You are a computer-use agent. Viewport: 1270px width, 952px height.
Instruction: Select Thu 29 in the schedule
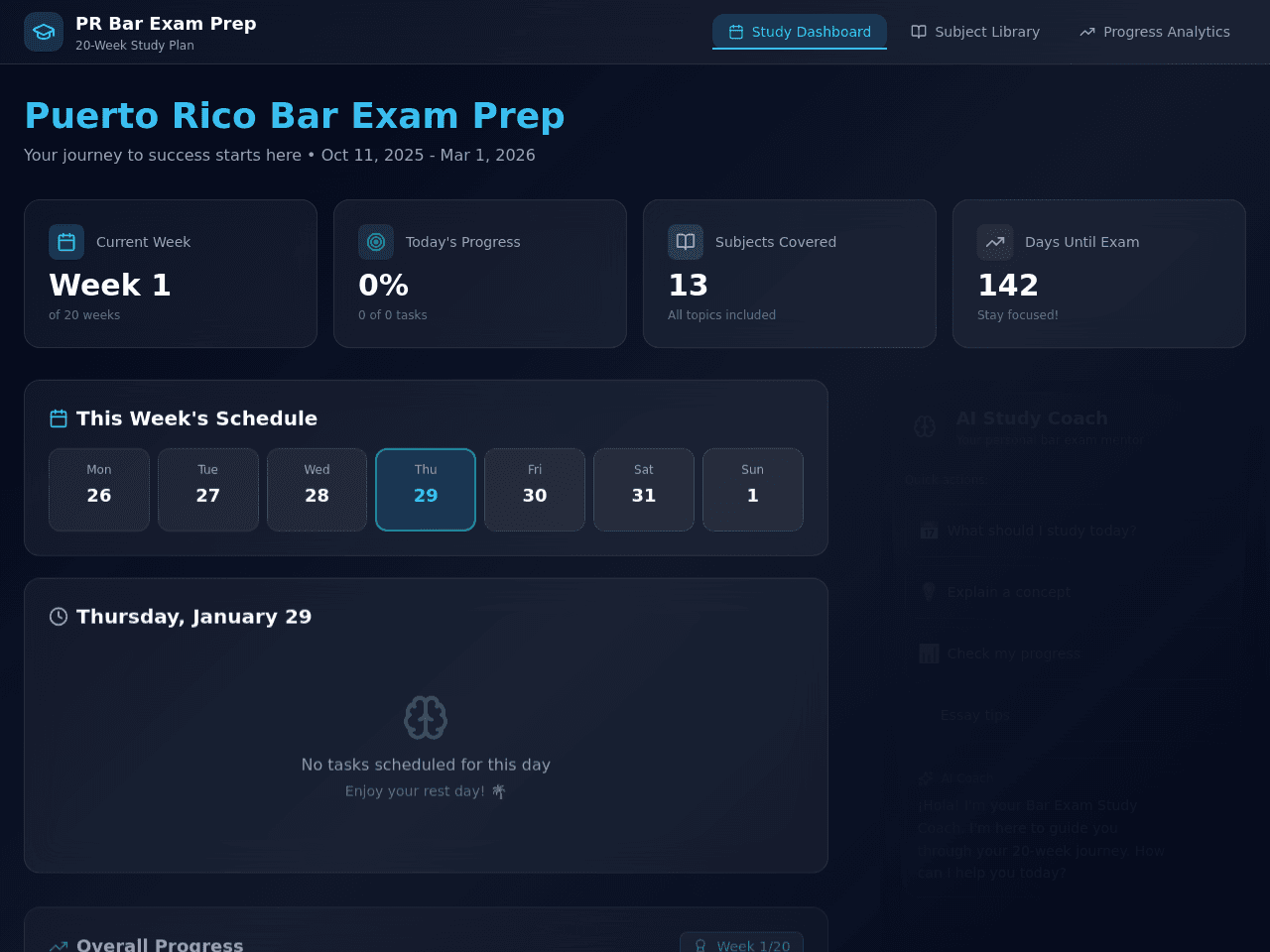[426, 490]
